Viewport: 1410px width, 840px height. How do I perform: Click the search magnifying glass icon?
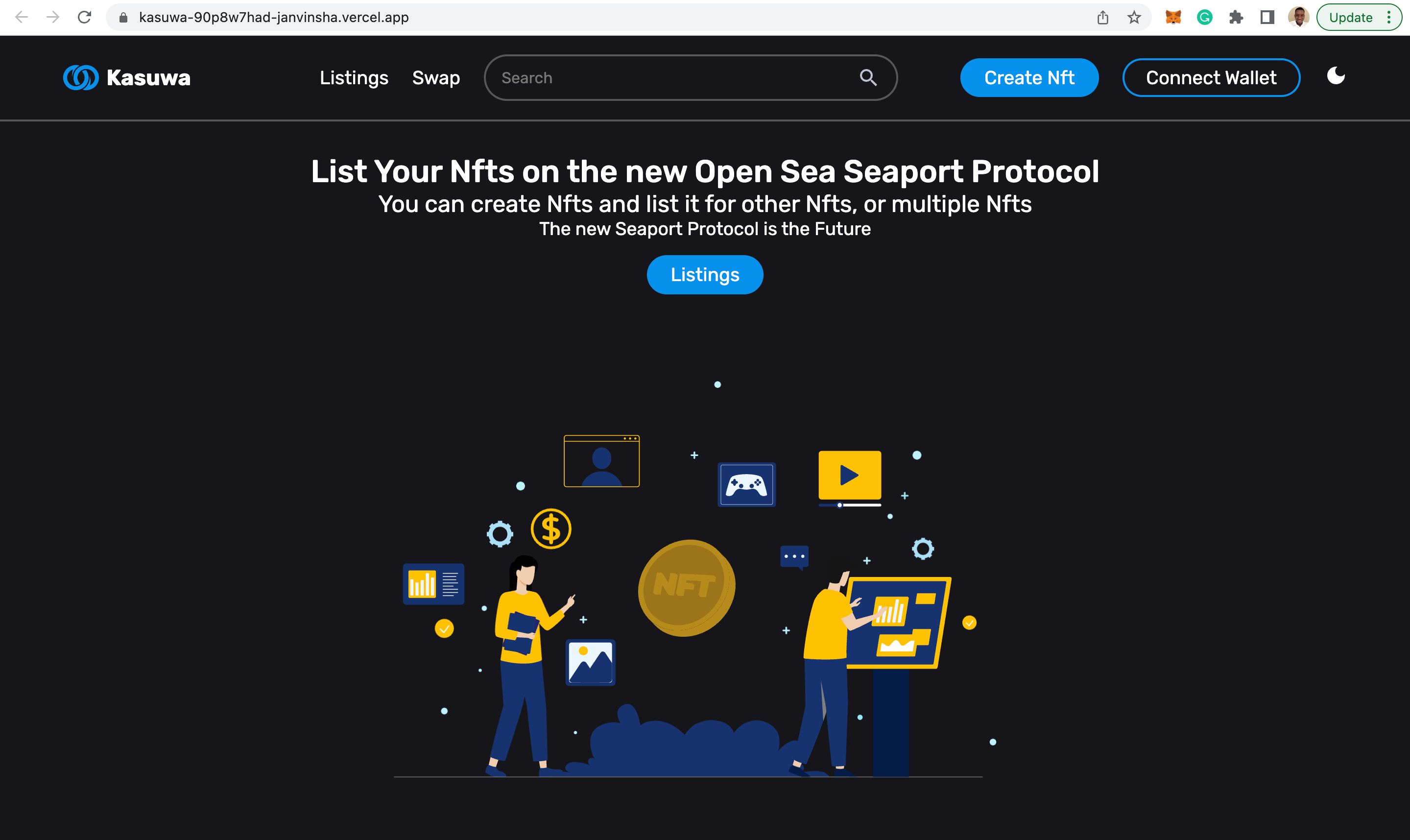pos(868,77)
